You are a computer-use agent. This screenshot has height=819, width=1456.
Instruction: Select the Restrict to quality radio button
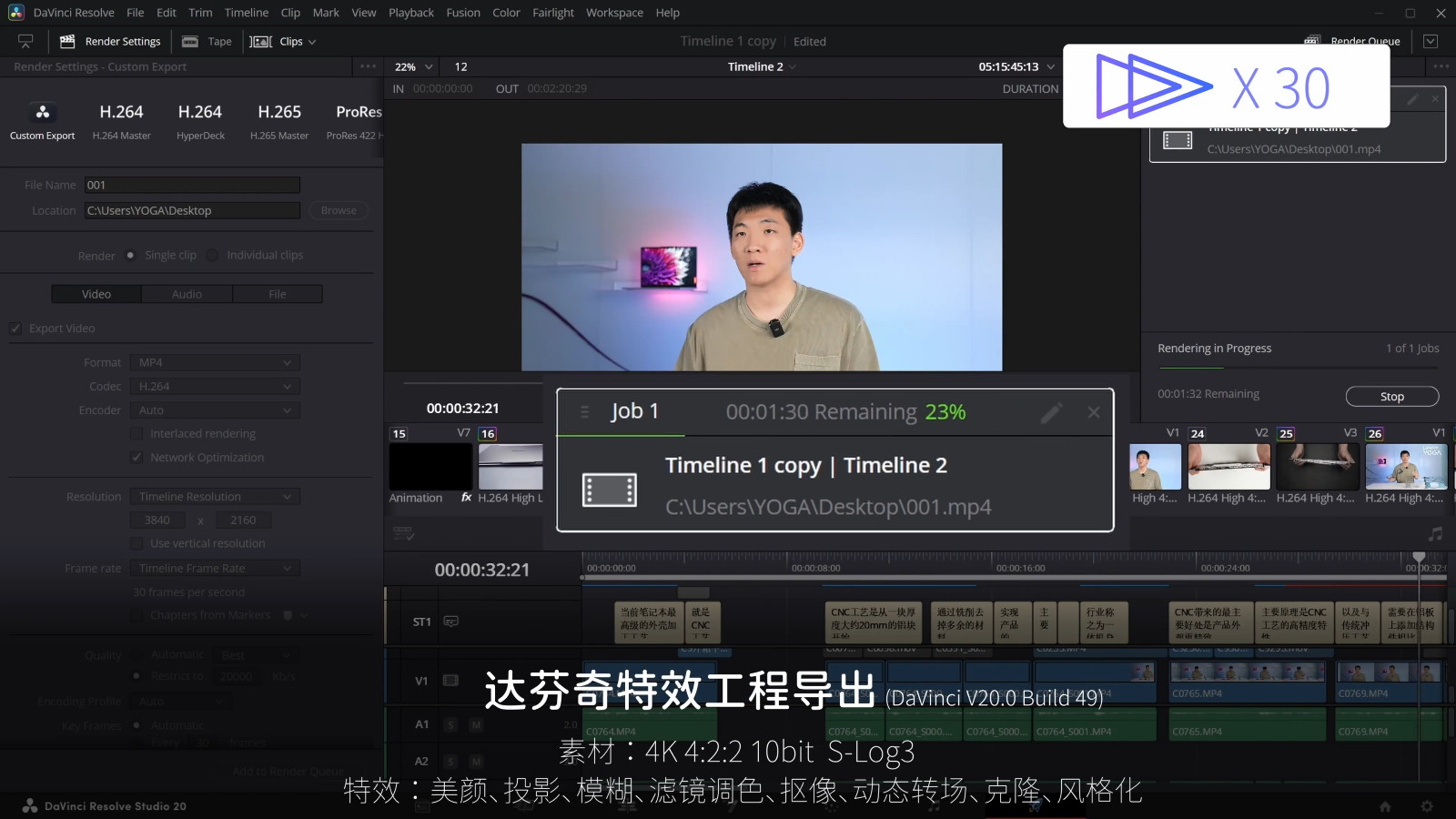(x=136, y=676)
